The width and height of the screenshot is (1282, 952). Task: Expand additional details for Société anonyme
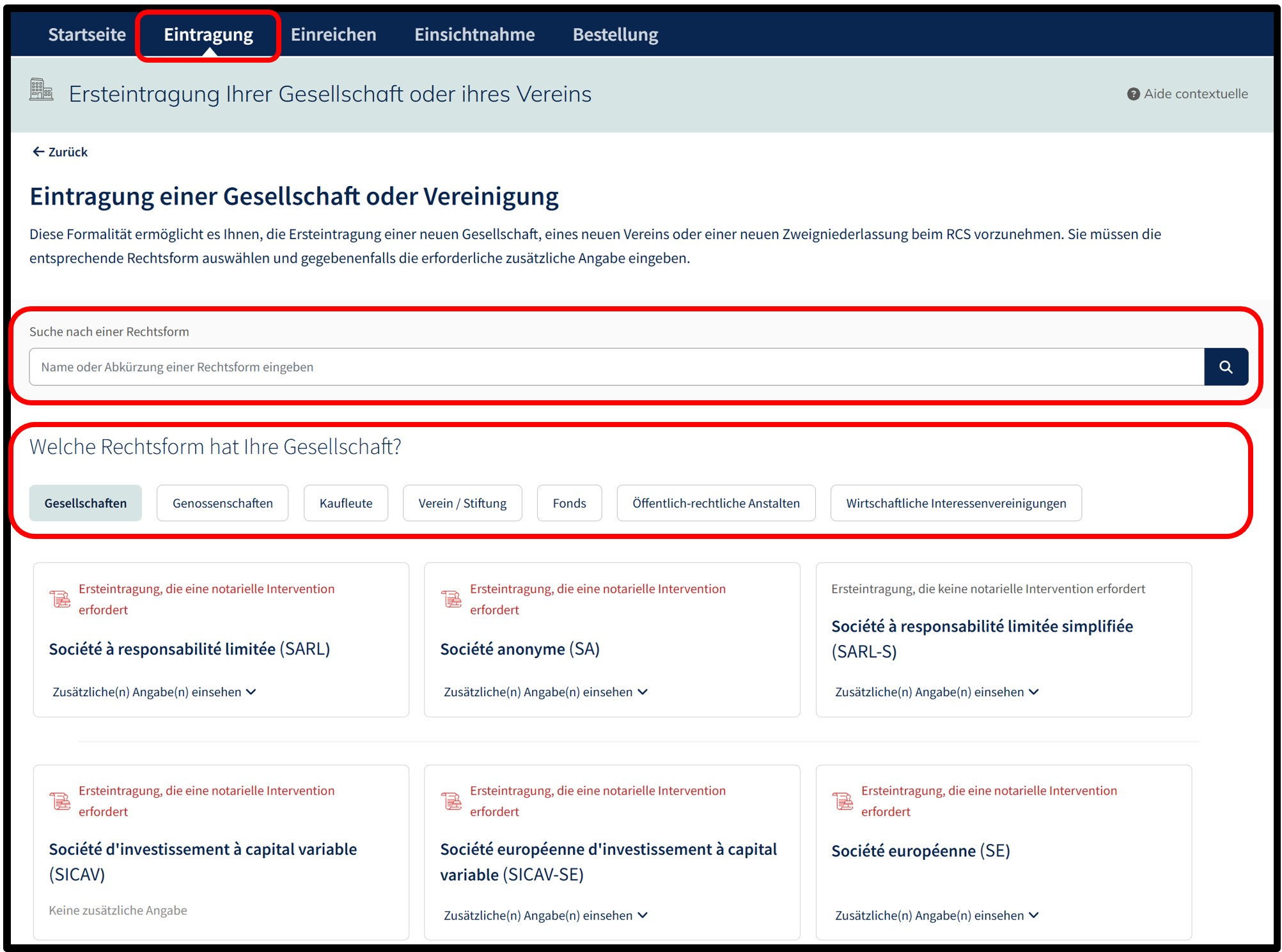[x=545, y=692]
